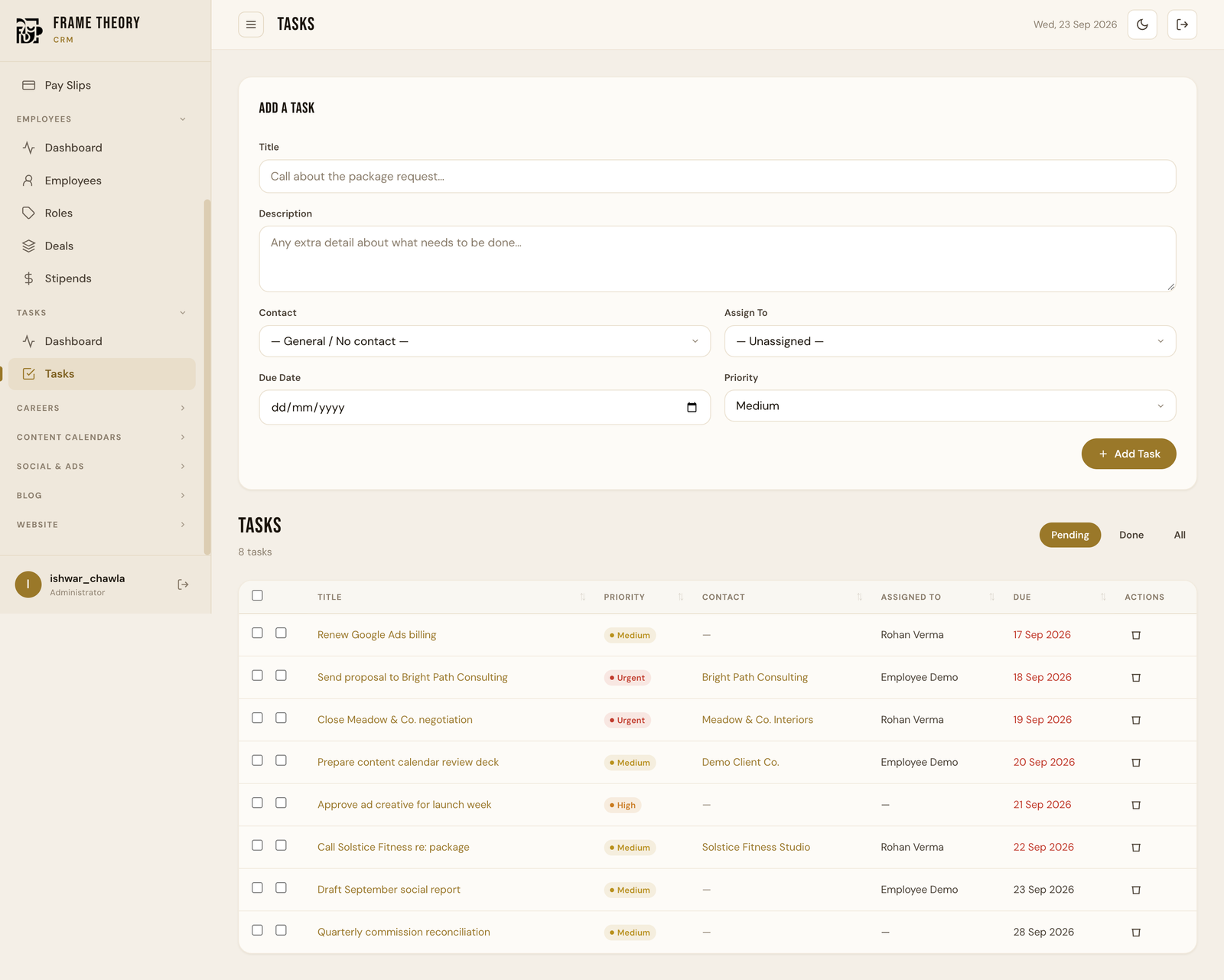Viewport: 1224px width, 980px height.
Task: Delete the Prepare content calendar review deck task
Action: 1136,763
